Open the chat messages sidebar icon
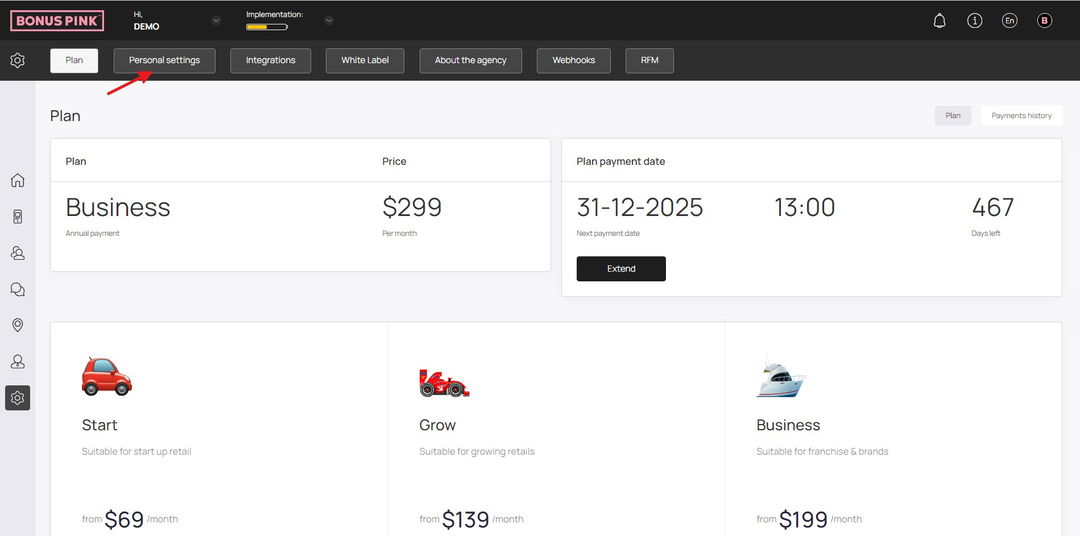The width and height of the screenshot is (1080, 536). point(18,289)
